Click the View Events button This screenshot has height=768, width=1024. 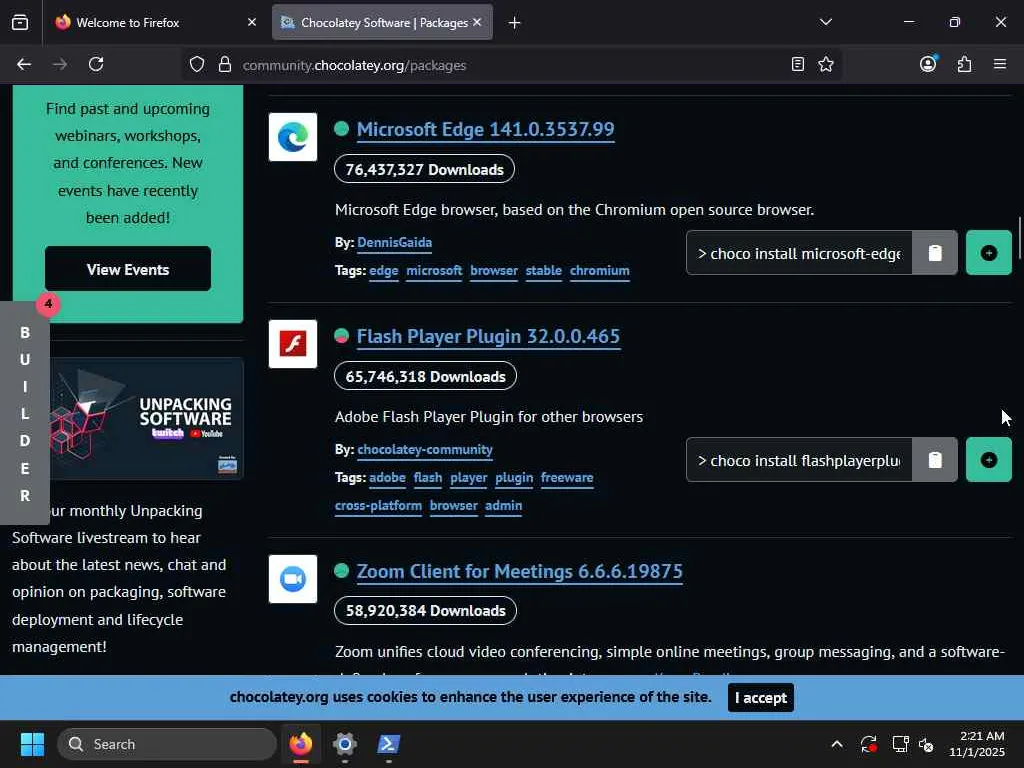tap(128, 269)
